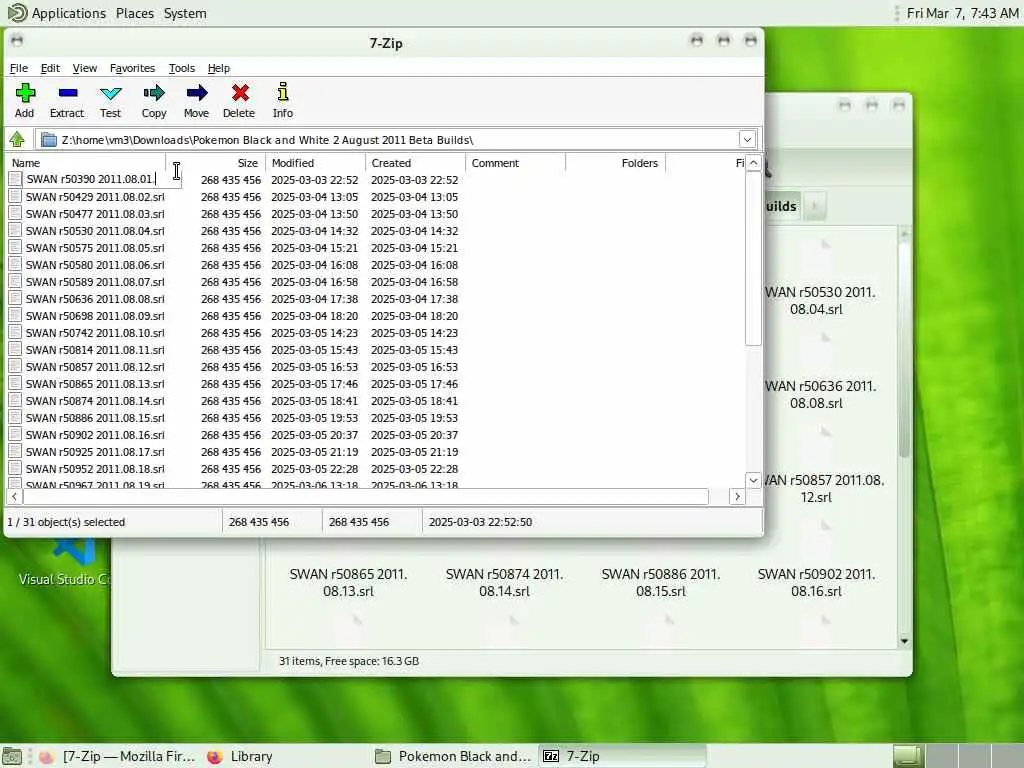
Task: Click file icon of SWAN r50698 2011.08.09.srl
Action: point(15,315)
